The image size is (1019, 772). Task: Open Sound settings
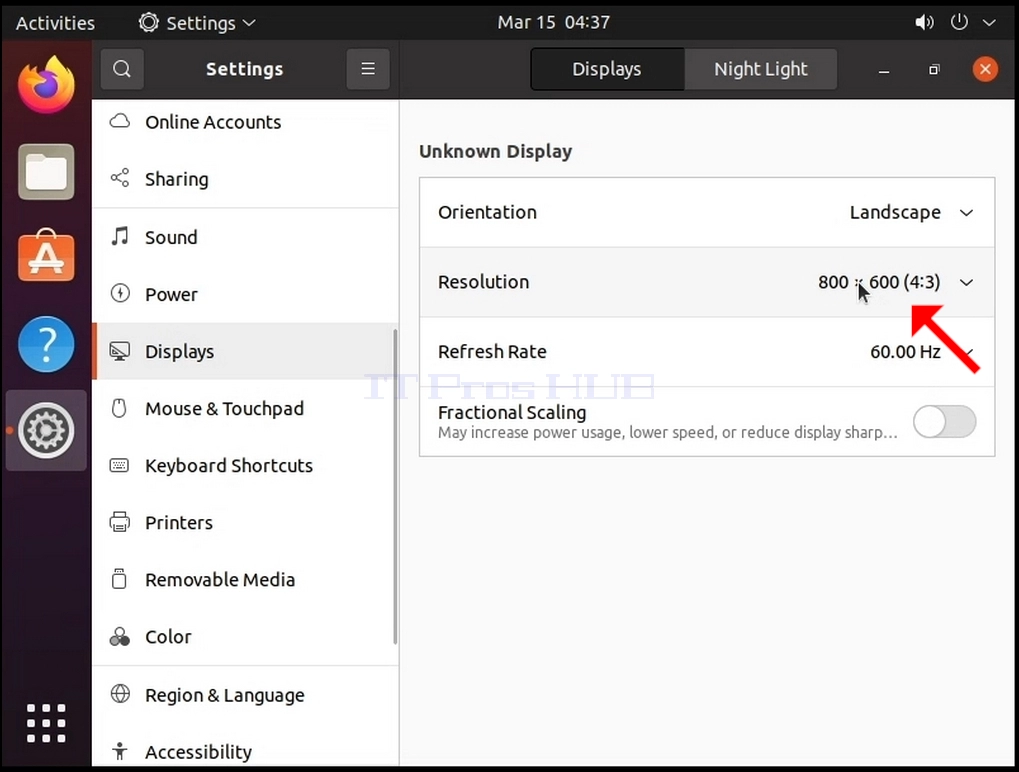coord(245,237)
